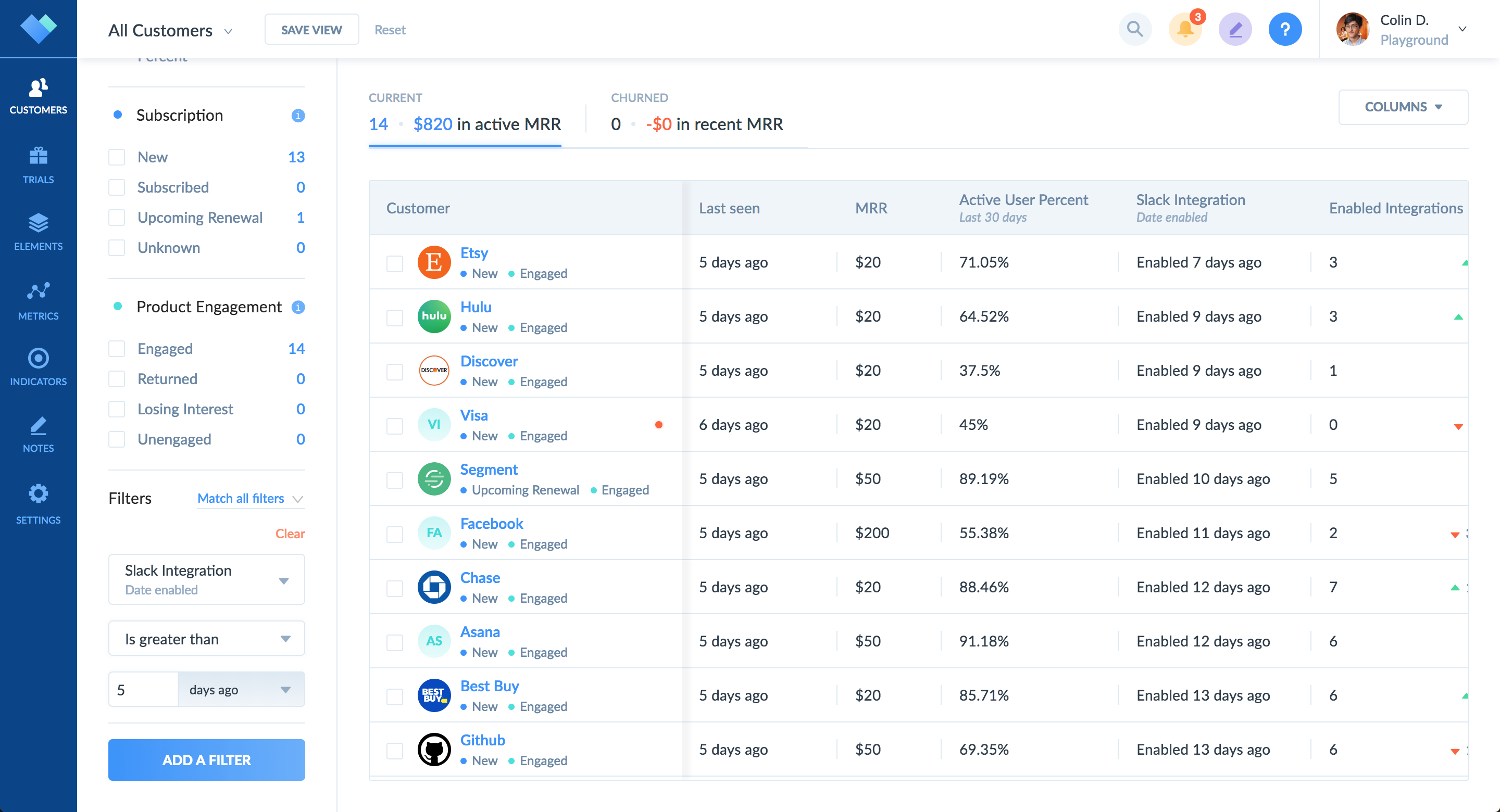Viewport: 1500px width, 812px height.
Task: Open the Slack Integration filter dropdown
Action: click(x=206, y=579)
